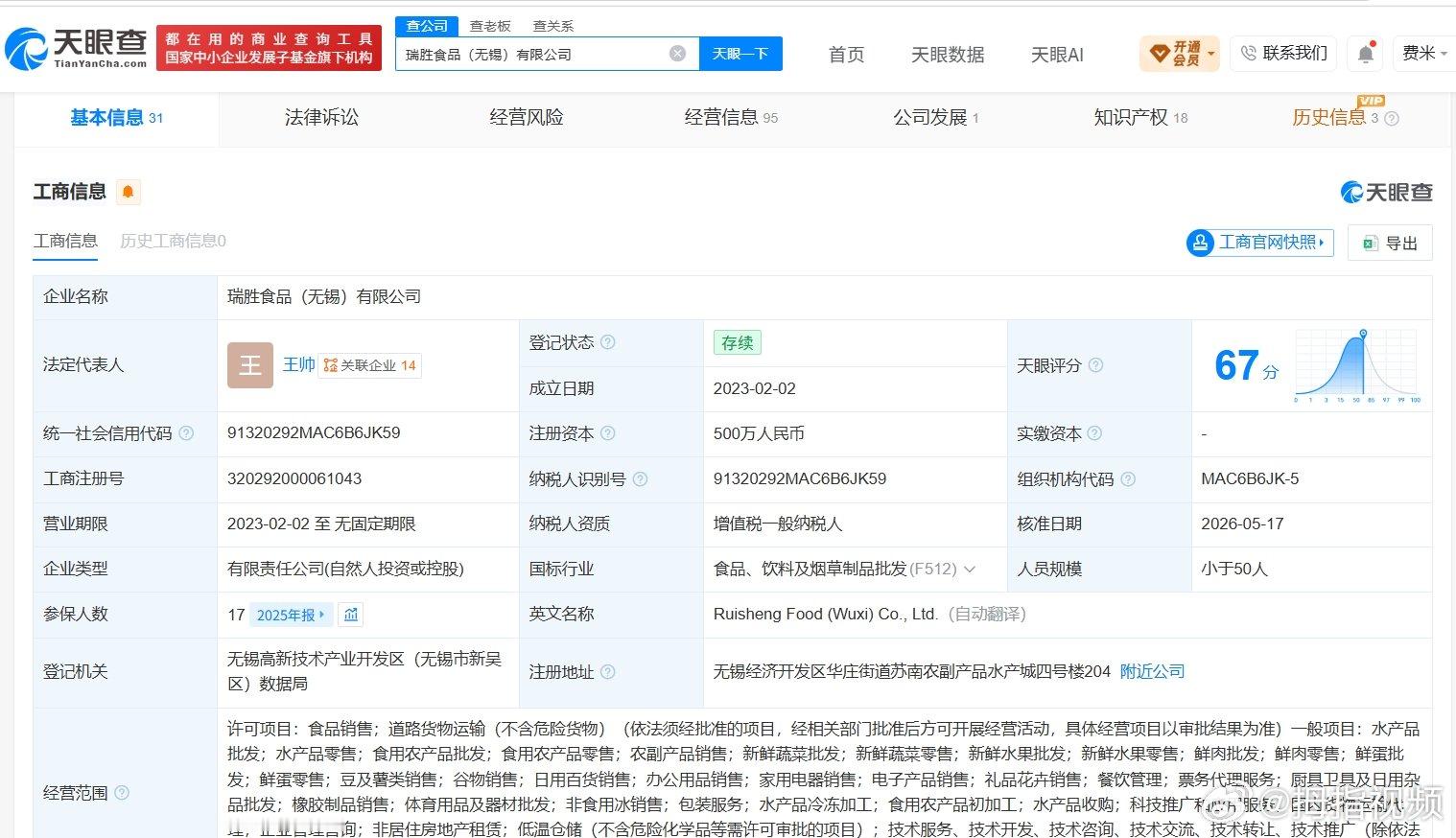
Task: Click the 核准日期 value 2026-05-17
Action: pyautogui.click(x=1242, y=524)
